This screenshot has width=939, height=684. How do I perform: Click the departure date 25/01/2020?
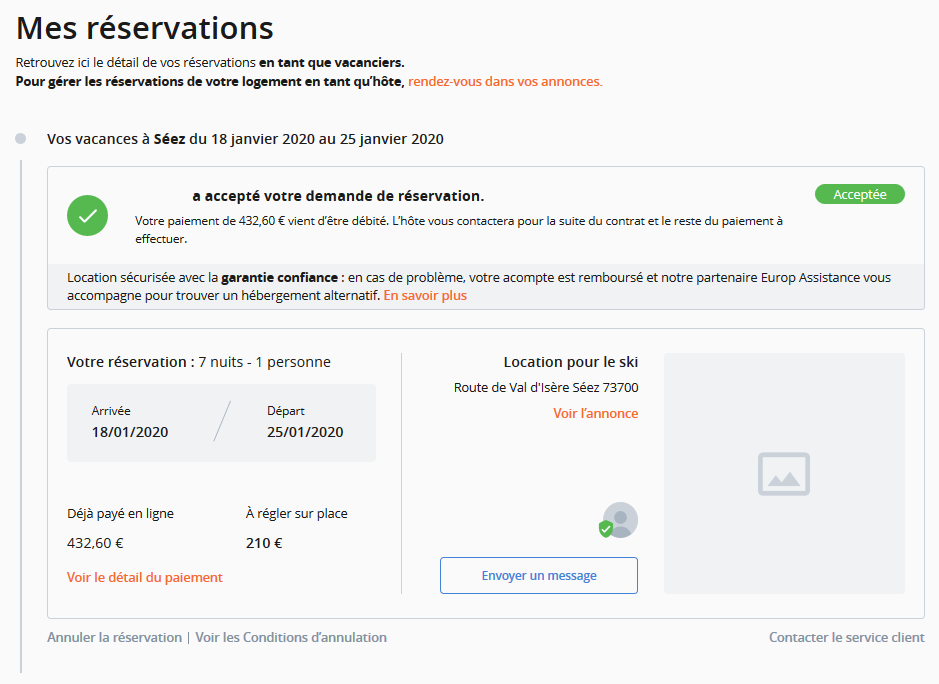click(305, 432)
